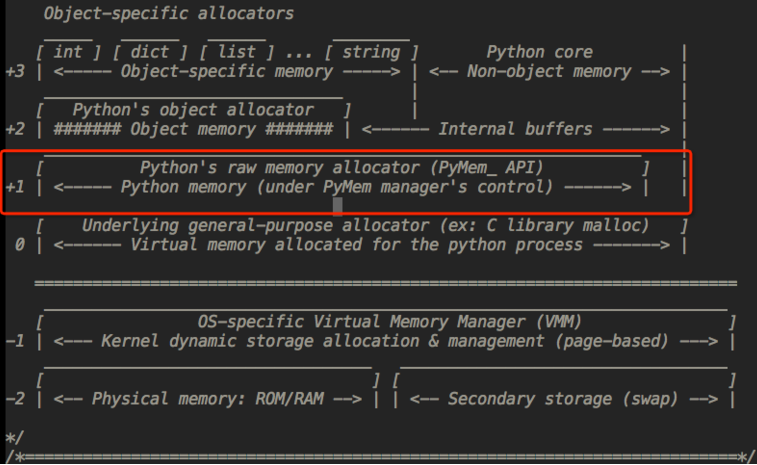Click the 'Object-specific allocators' heading text

point(168,14)
